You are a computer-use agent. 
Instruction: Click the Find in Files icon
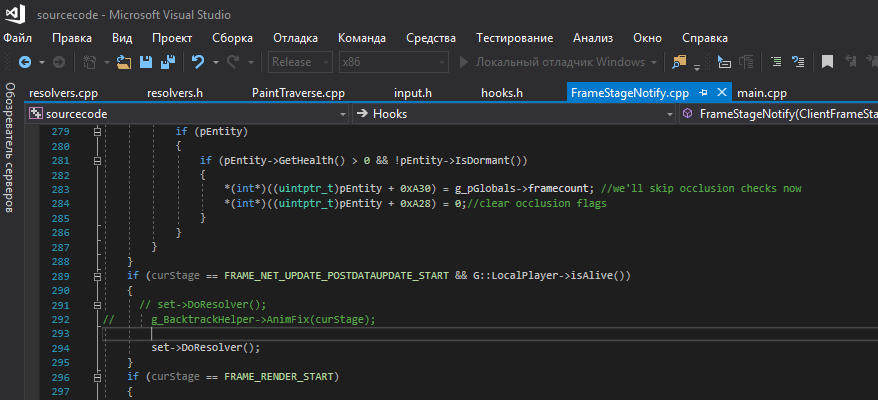681,62
